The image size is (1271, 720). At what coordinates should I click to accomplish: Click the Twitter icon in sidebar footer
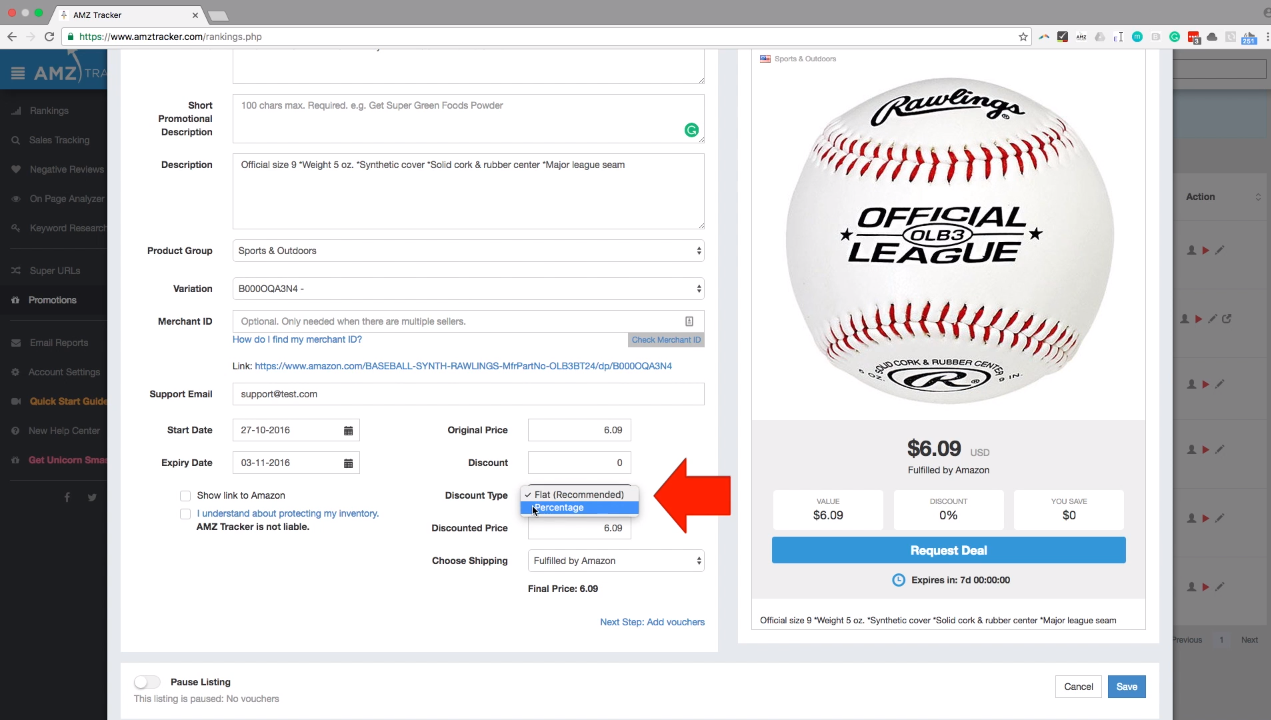(92, 497)
